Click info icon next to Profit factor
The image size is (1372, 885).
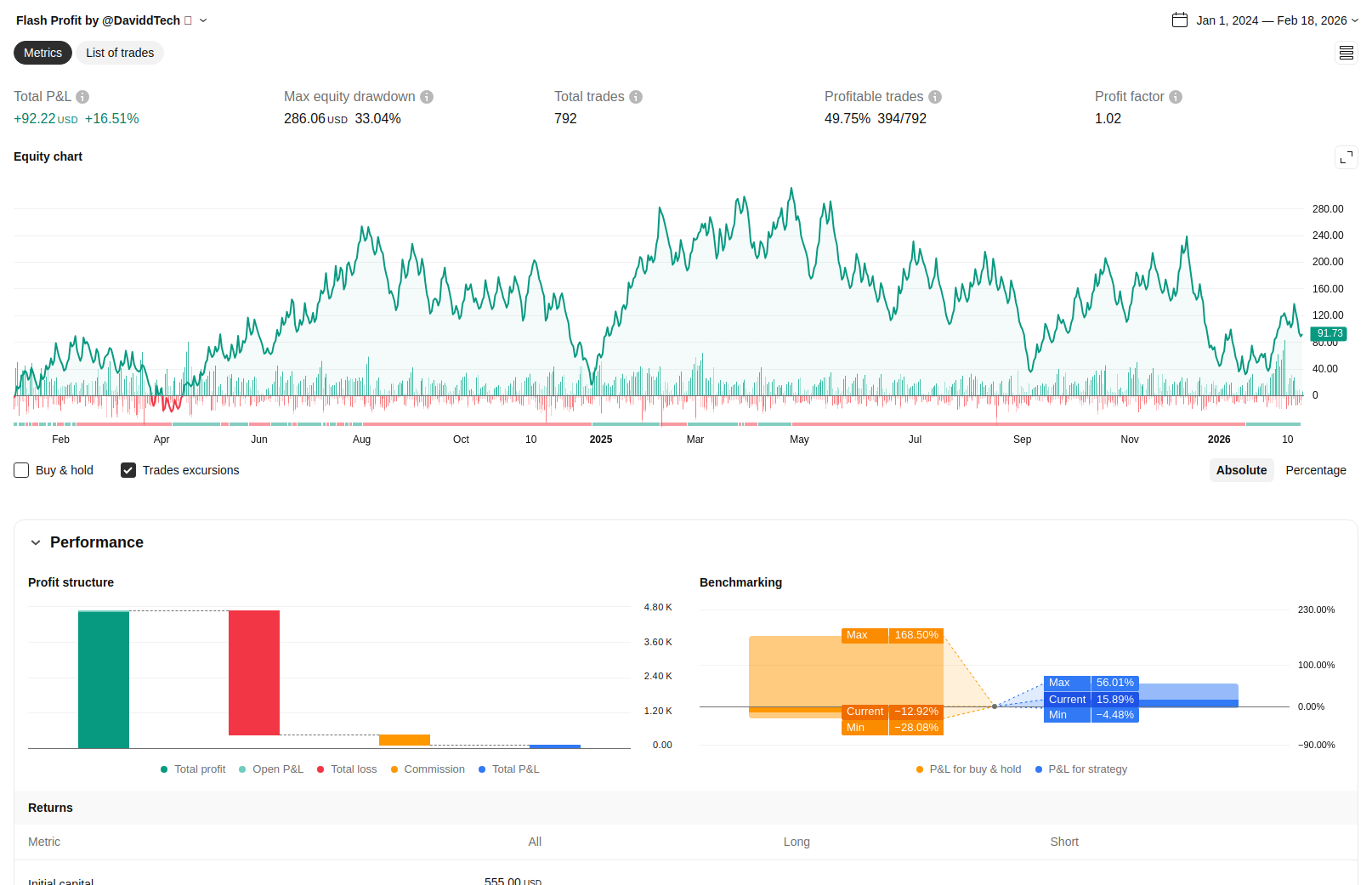[1176, 97]
